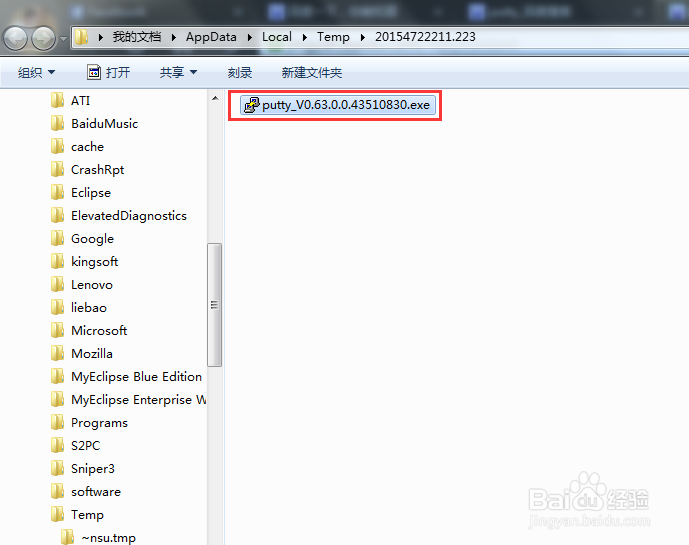Go back using the Back arrow button
This screenshot has width=689, height=545.
(x=16, y=38)
